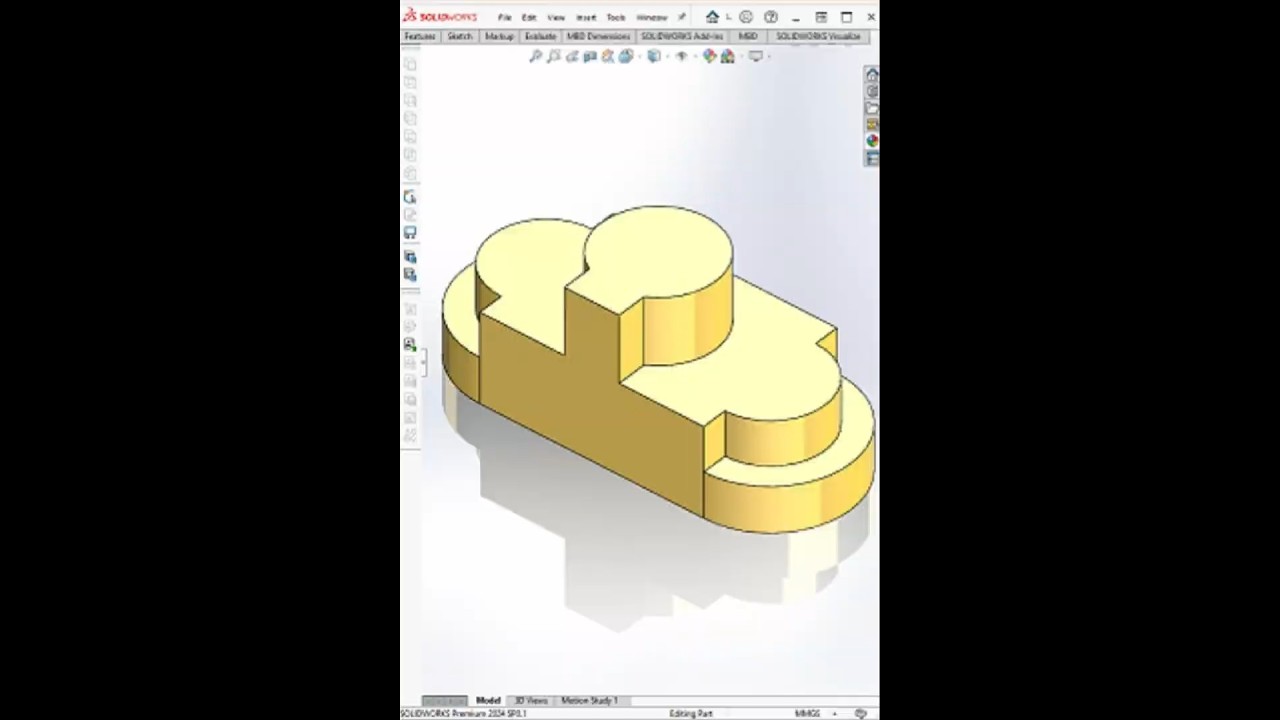This screenshot has height=720, width=1280.
Task: Switch to the MBD tab
Action: coord(748,36)
